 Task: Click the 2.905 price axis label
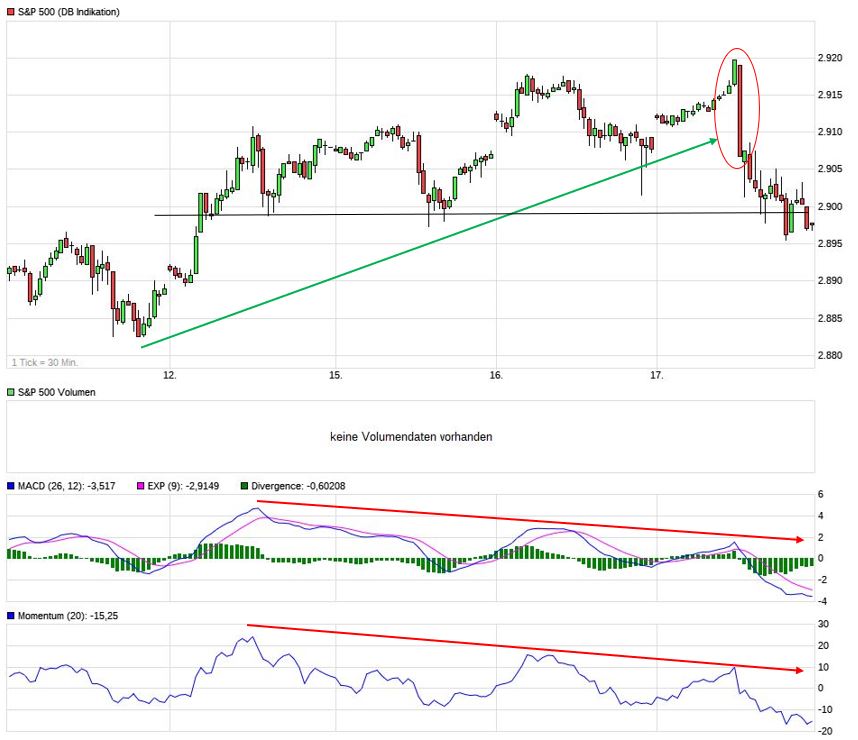(x=830, y=169)
